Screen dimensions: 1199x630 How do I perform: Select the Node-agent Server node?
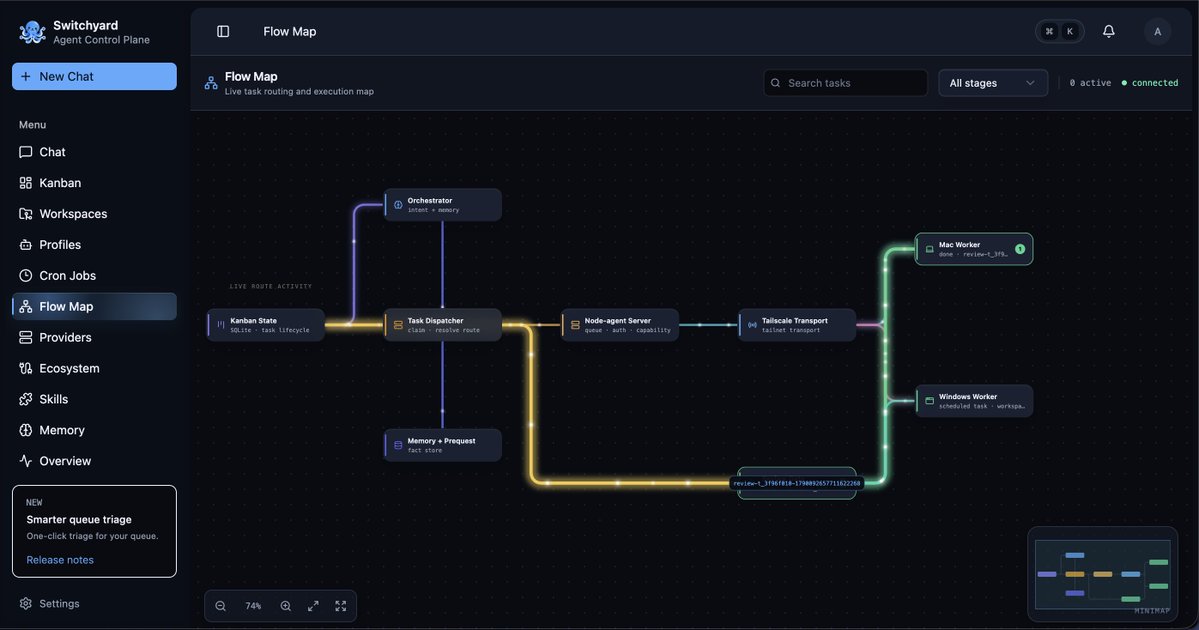pos(620,325)
